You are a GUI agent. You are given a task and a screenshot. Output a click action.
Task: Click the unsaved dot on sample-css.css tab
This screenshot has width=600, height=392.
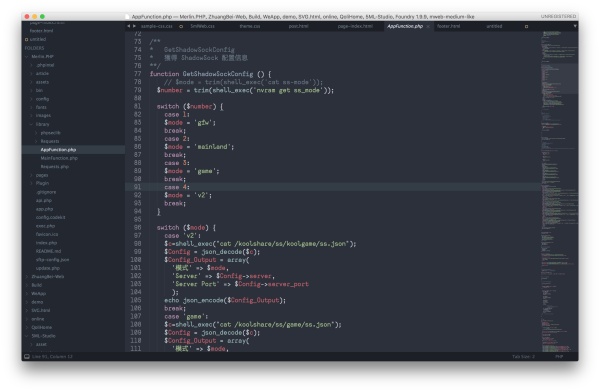click(181, 26)
